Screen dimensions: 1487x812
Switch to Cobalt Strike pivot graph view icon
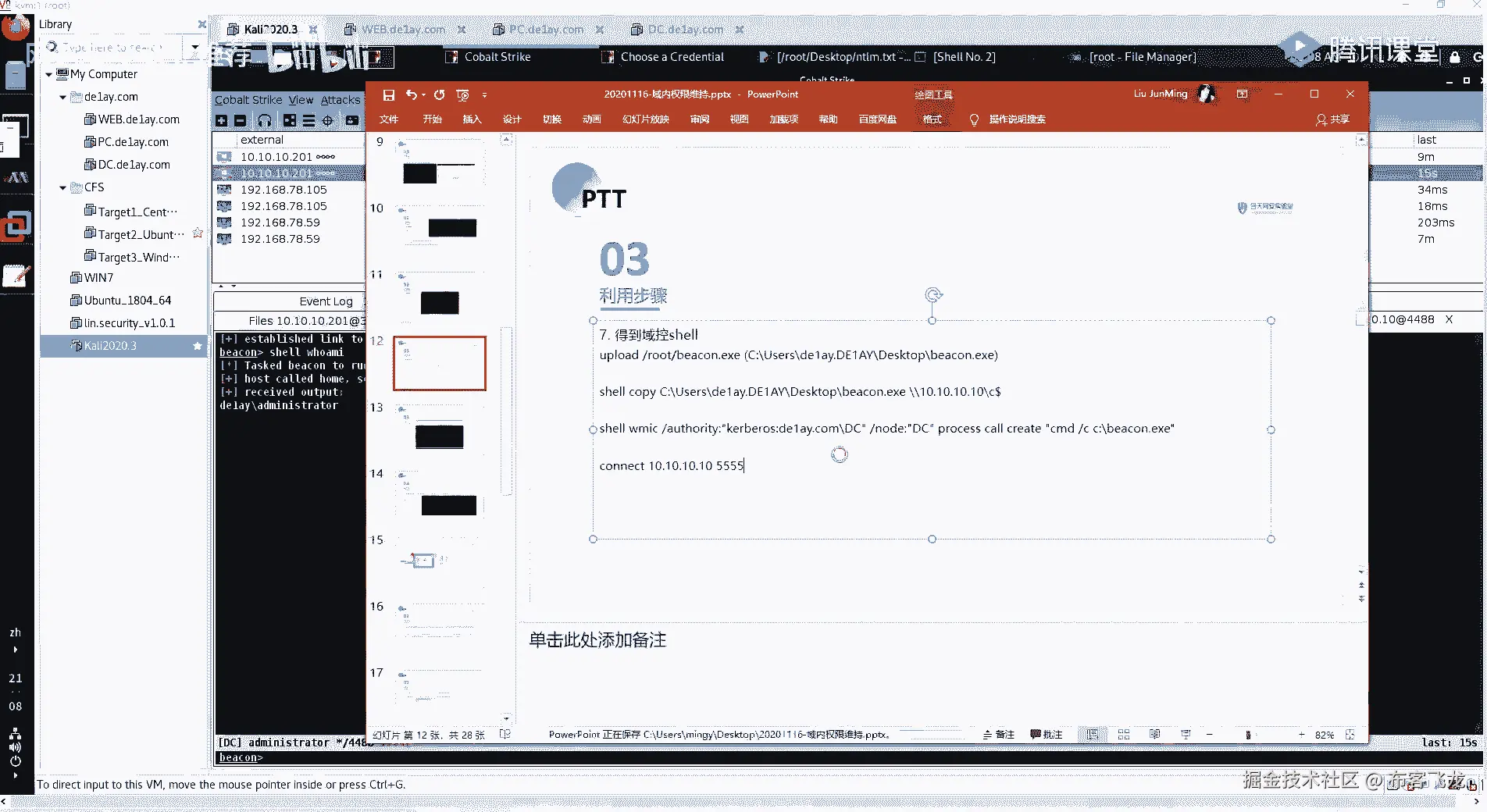coord(290,120)
